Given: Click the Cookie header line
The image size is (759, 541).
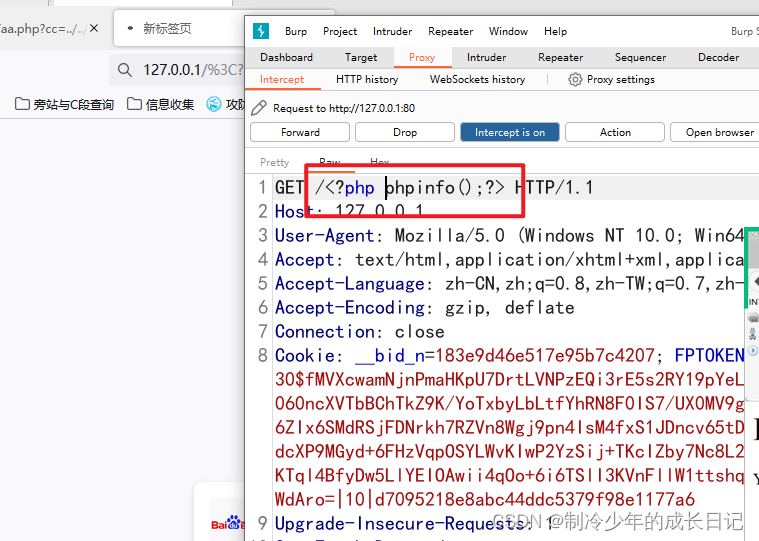Looking at the screenshot, I should tap(509, 356).
